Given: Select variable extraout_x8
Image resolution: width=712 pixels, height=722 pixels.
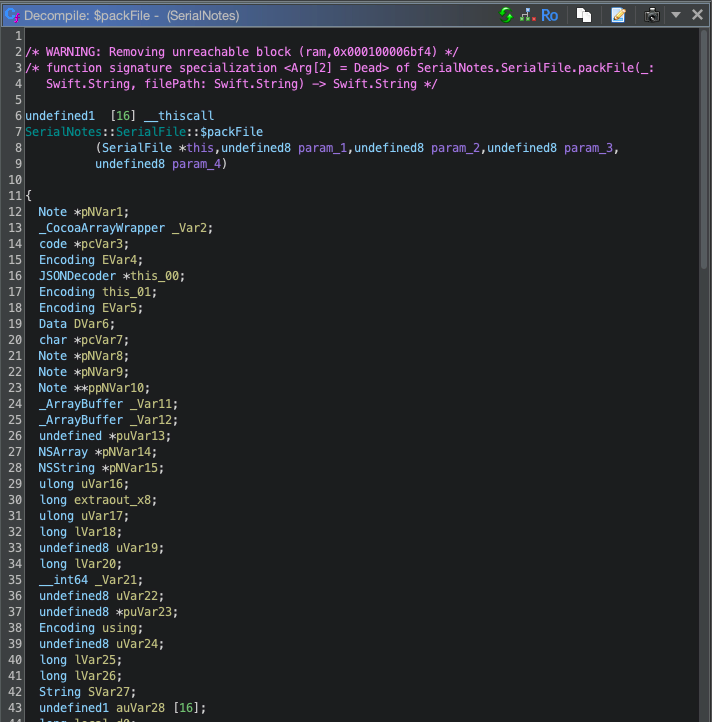Looking at the screenshot, I should (113, 500).
